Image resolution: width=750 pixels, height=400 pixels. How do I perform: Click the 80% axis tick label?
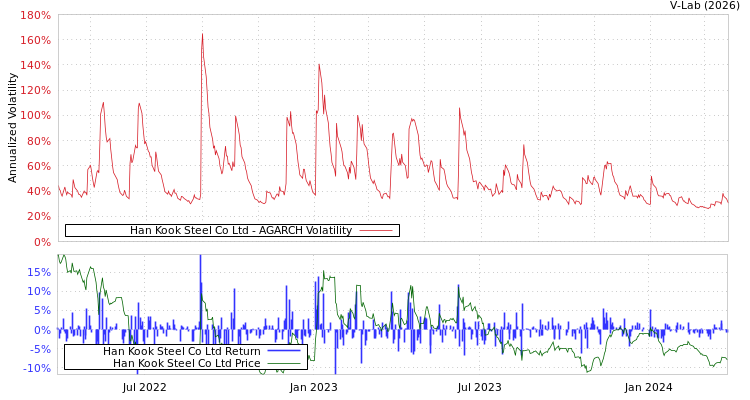pyautogui.click(x=38, y=141)
